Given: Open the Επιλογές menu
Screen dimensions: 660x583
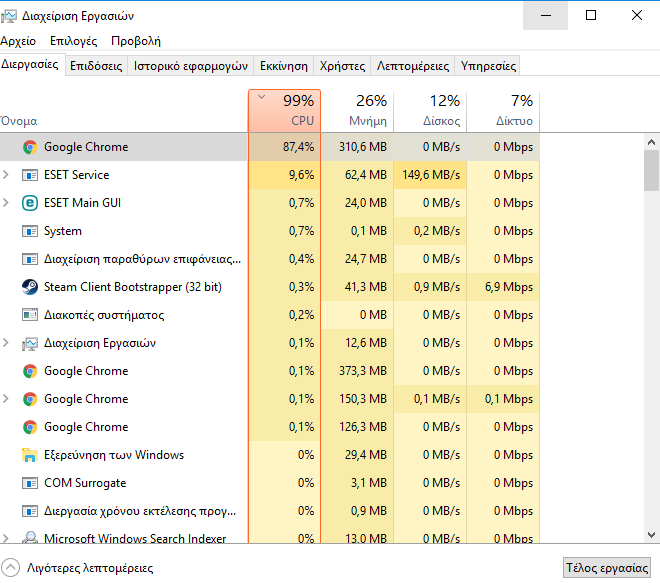Looking at the screenshot, I should (74, 41).
